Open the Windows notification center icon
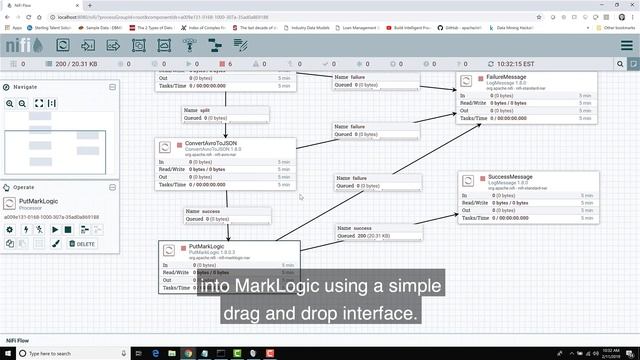This screenshot has height=360, width=640. pyautogui.click(x=631, y=353)
